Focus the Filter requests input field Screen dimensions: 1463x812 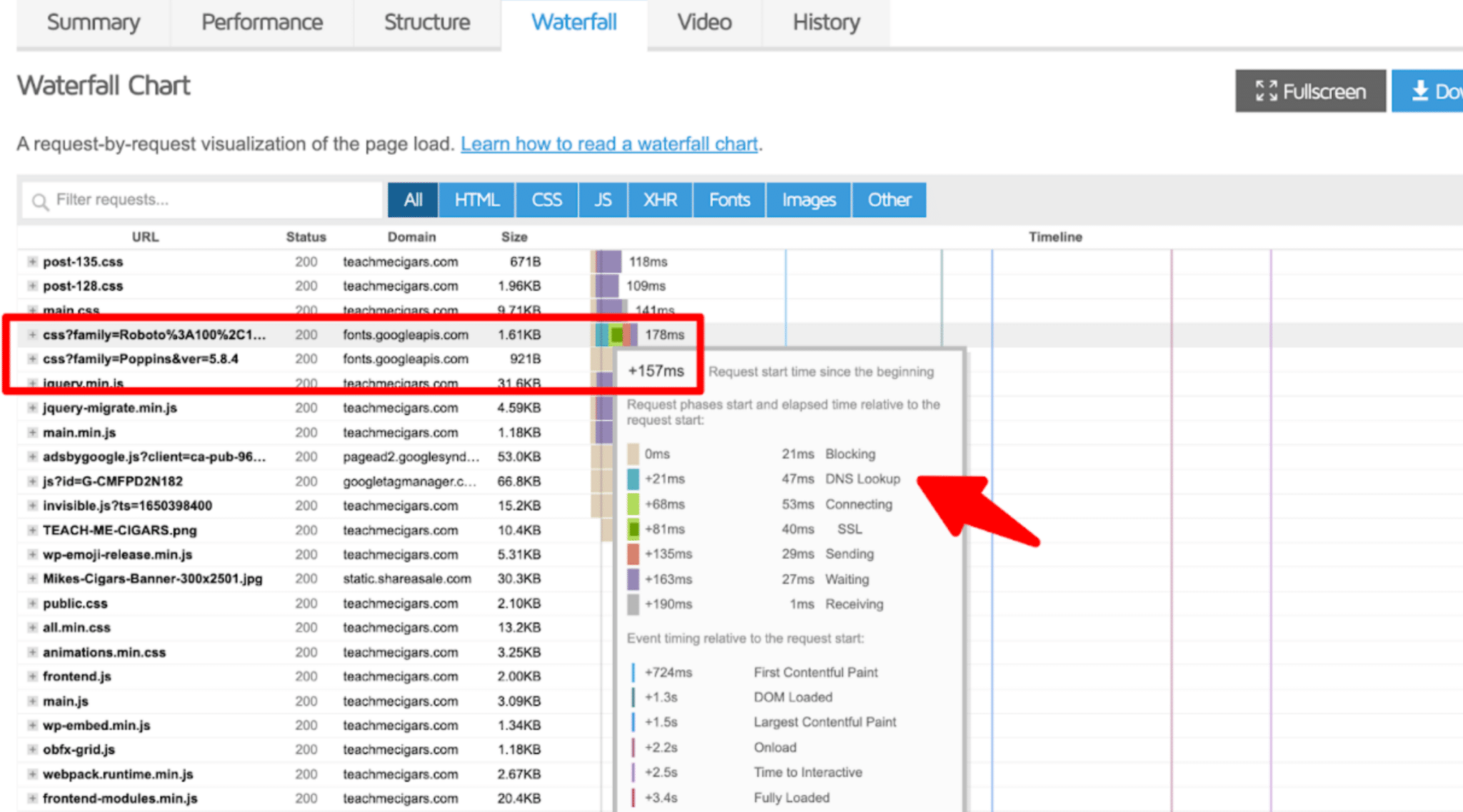click(x=214, y=200)
